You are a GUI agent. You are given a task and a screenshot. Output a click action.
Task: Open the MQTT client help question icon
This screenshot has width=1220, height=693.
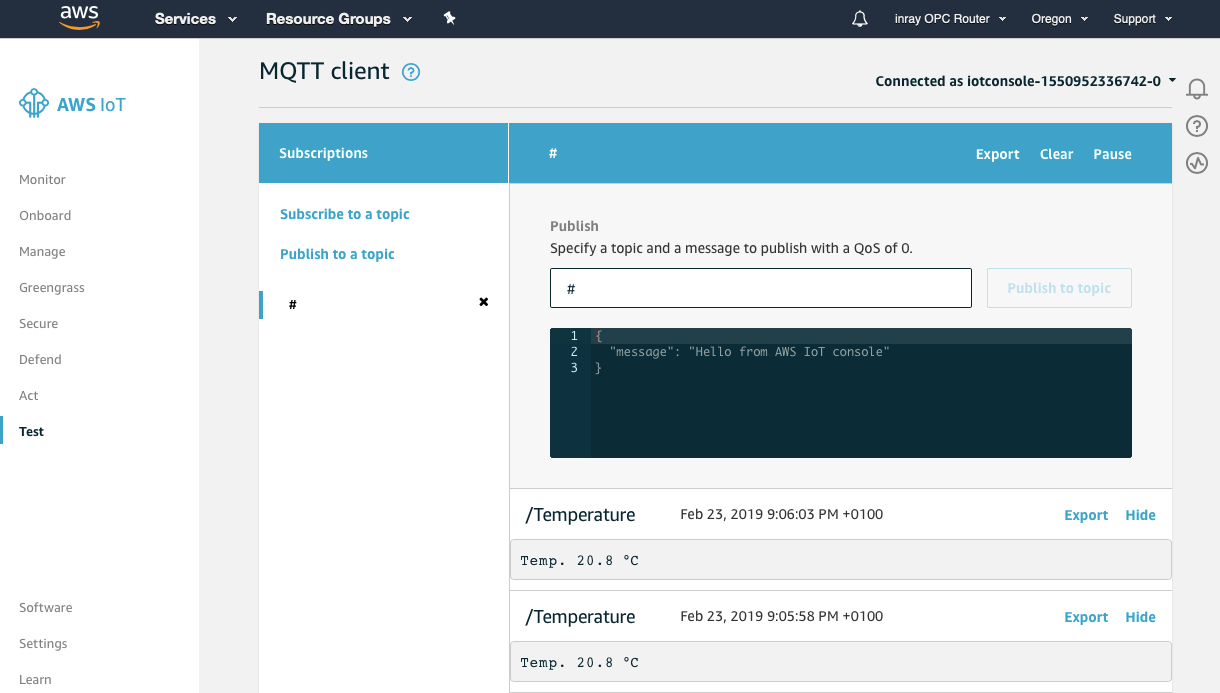click(x=411, y=72)
